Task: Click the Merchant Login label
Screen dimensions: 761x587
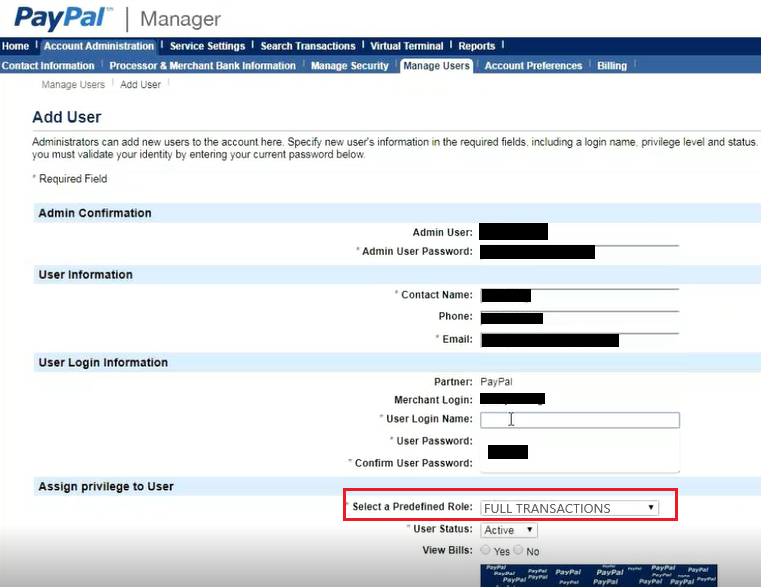Action: (433, 400)
